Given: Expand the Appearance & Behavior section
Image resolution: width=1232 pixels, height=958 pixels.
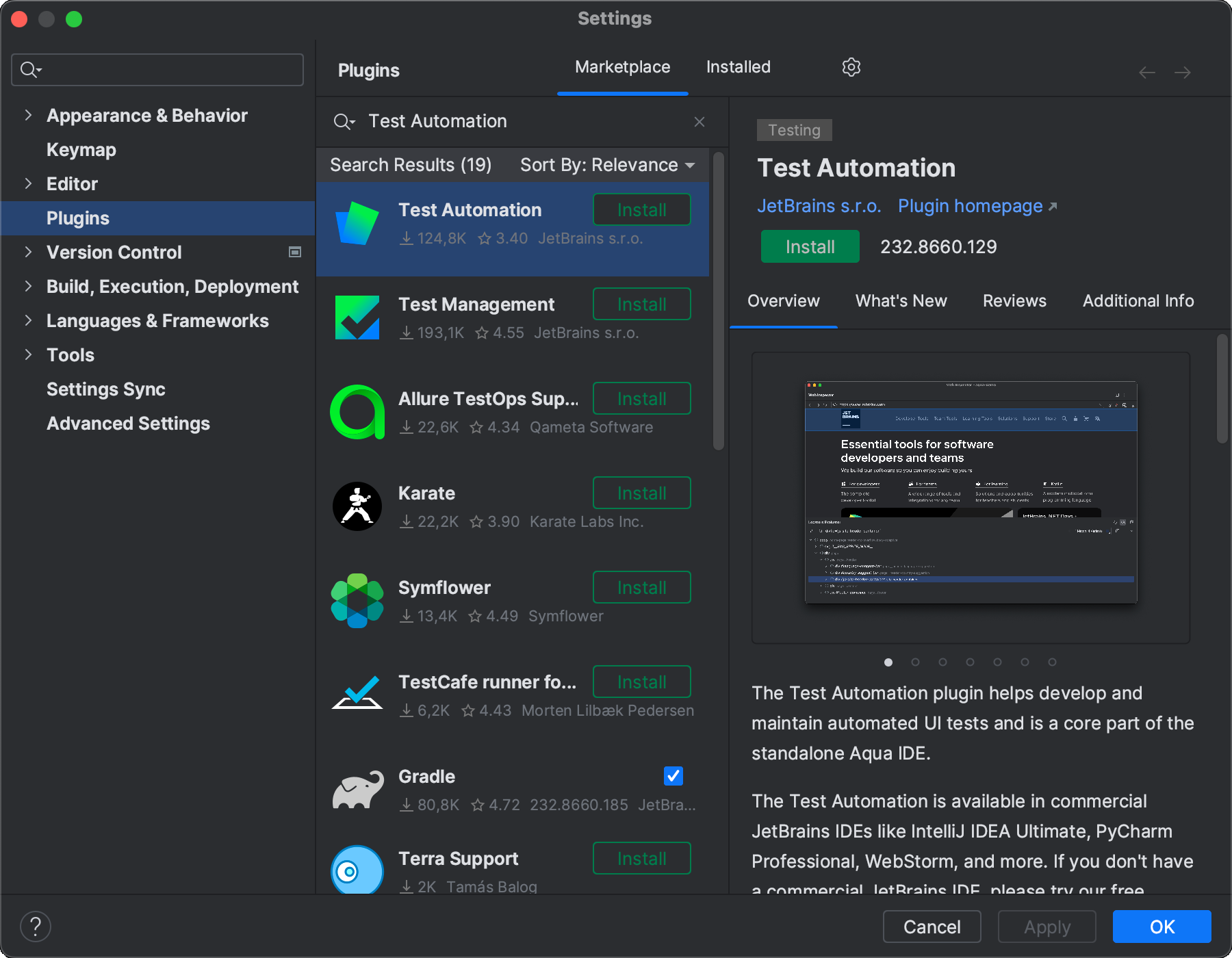Looking at the screenshot, I should click(28, 115).
